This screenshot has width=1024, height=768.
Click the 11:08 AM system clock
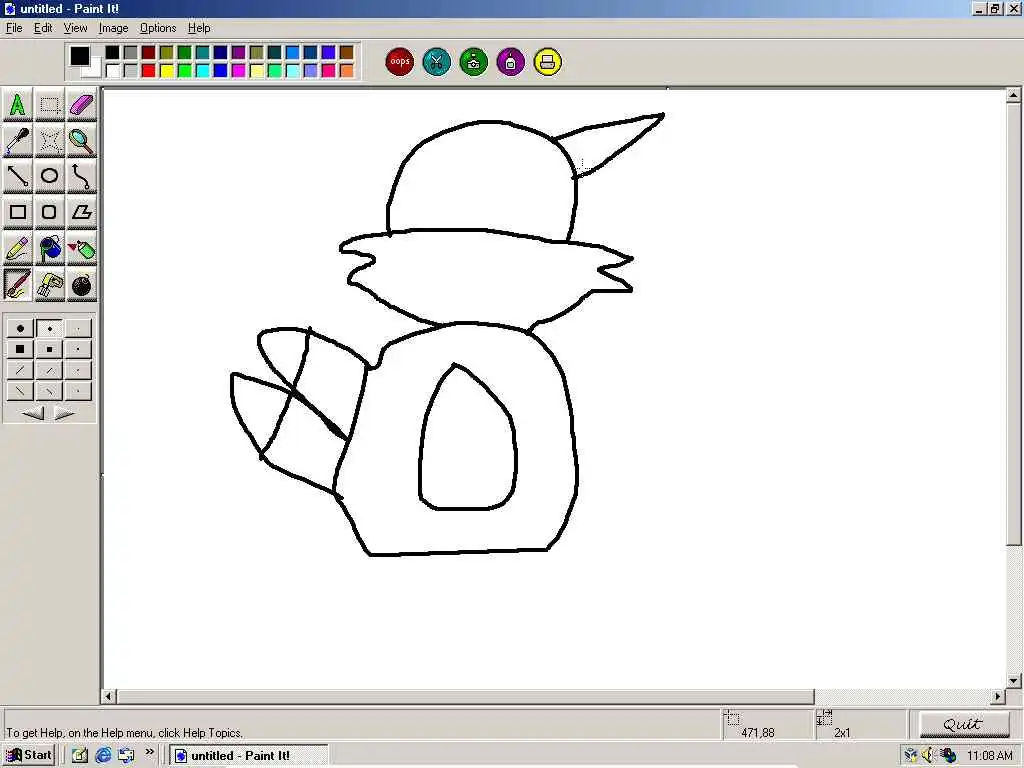pyautogui.click(x=989, y=756)
